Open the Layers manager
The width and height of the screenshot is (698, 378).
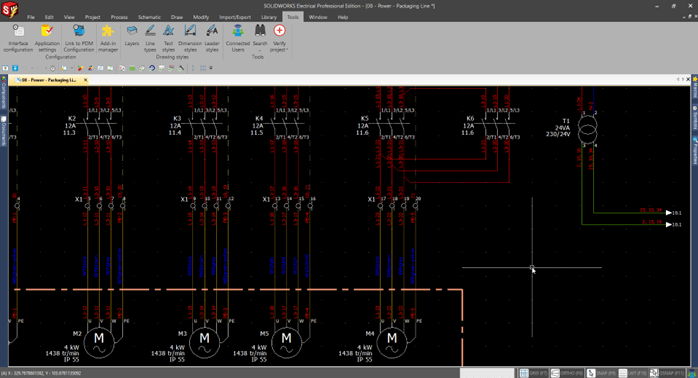[x=132, y=36]
